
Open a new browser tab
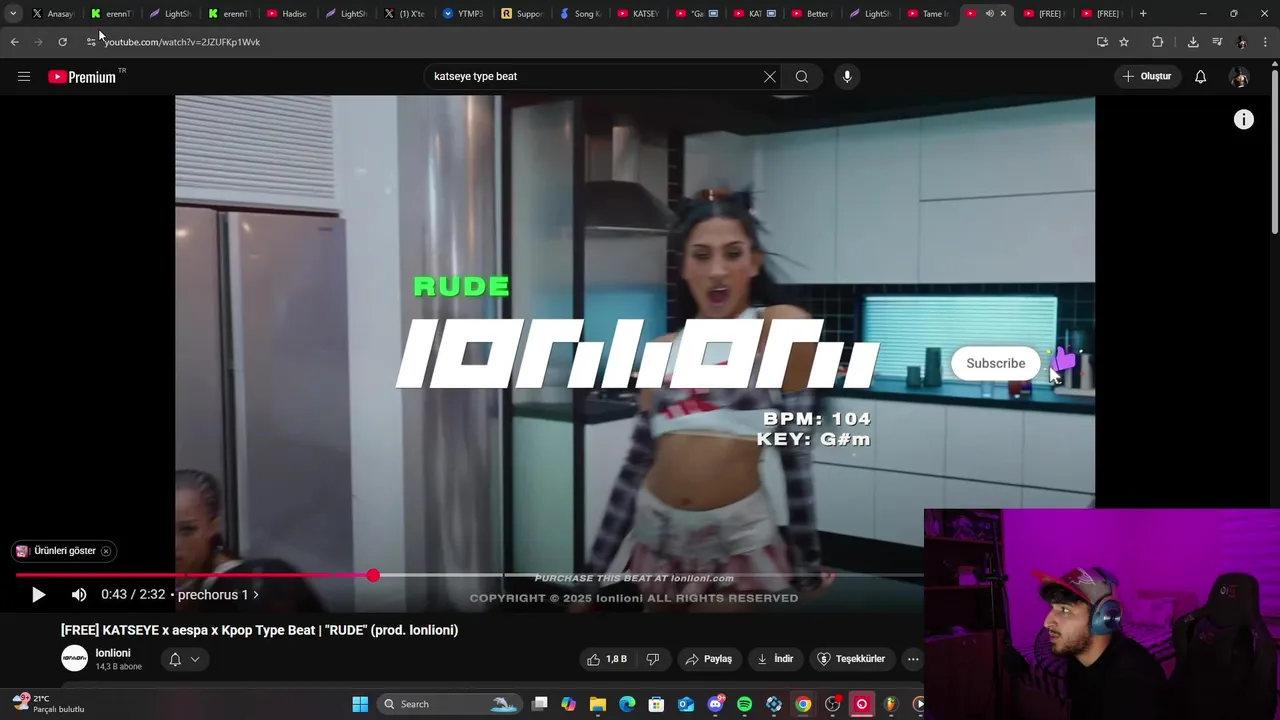(x=1143, y=14)
